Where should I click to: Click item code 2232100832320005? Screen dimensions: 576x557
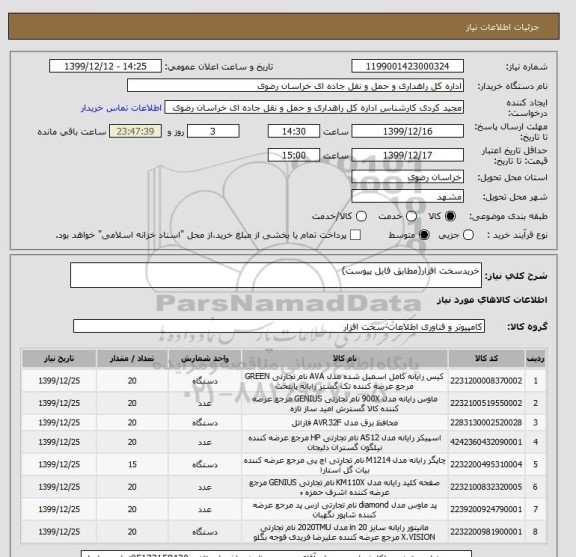tap(486, 487)
